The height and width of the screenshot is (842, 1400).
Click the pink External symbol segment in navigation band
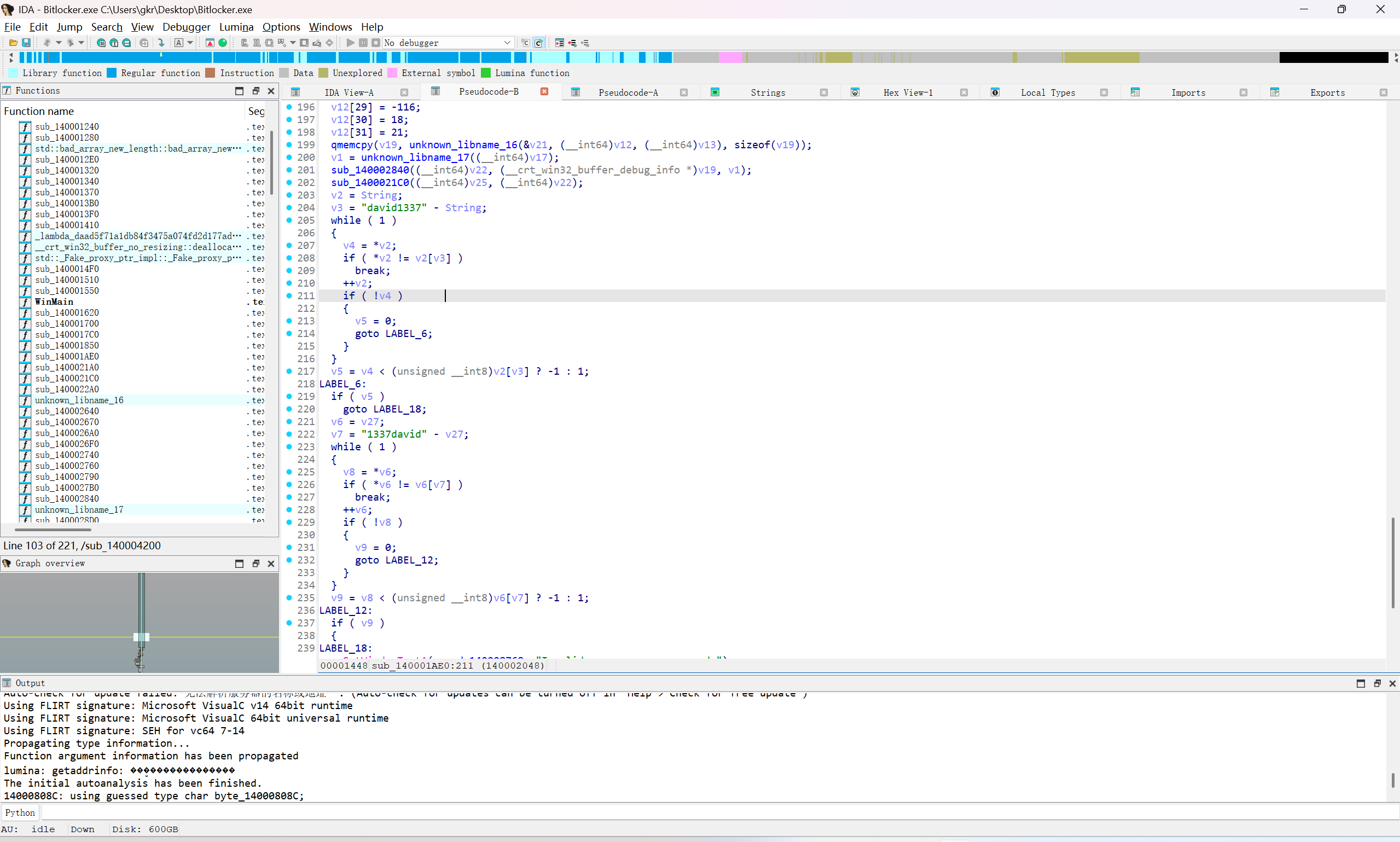(x=730, y=57)
